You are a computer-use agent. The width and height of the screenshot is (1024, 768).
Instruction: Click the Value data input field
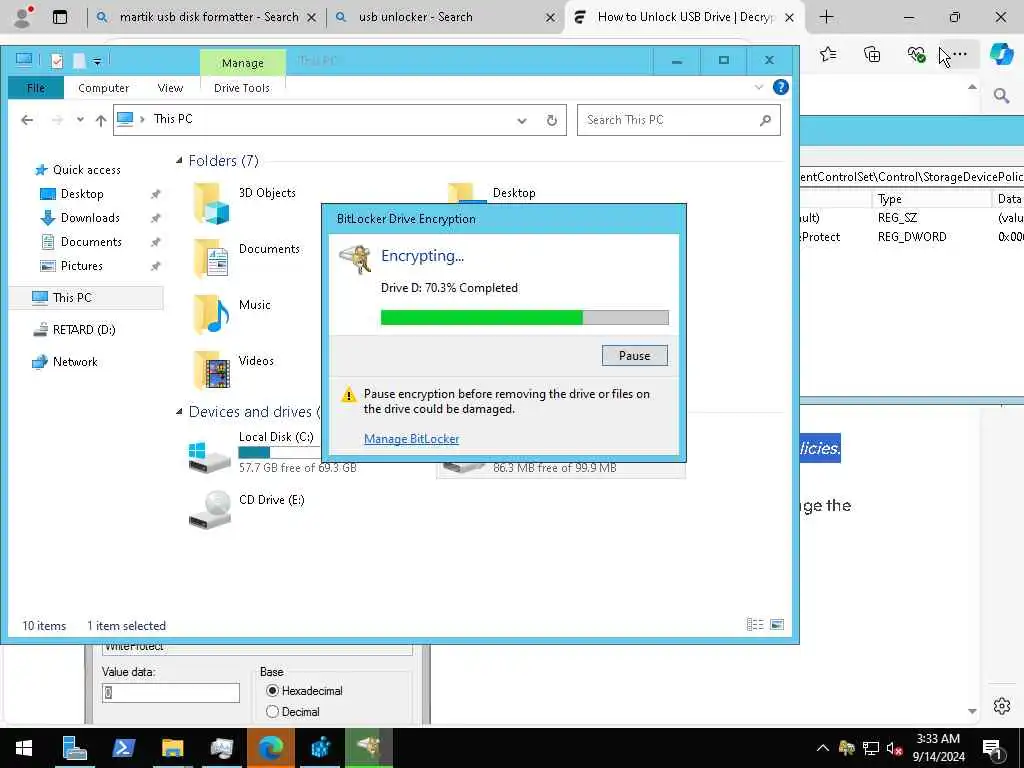pos(171,693)
